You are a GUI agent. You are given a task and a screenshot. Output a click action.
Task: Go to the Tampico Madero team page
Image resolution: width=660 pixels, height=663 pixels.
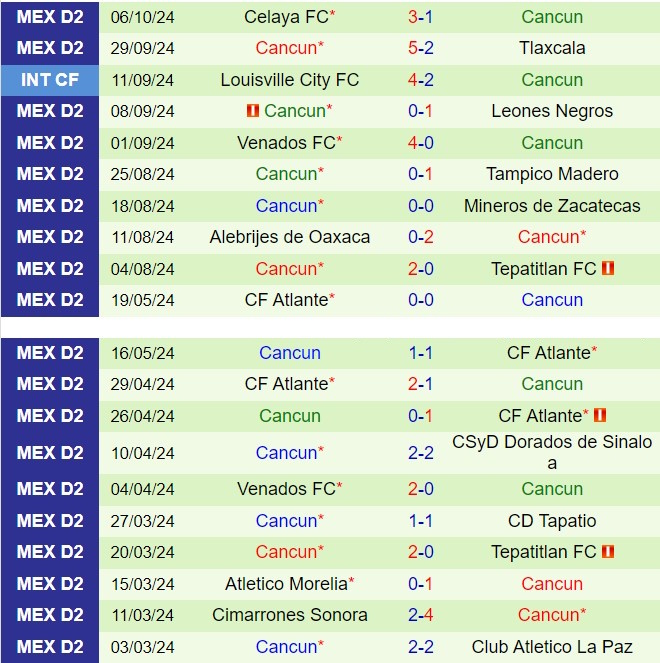pyautogui.click(x=552, y=174)
